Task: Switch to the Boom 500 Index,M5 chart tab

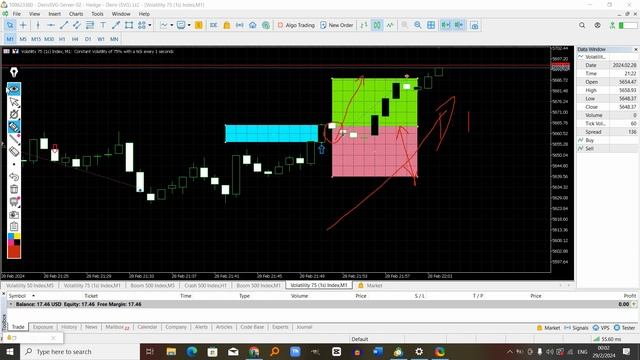Action: 152,285
